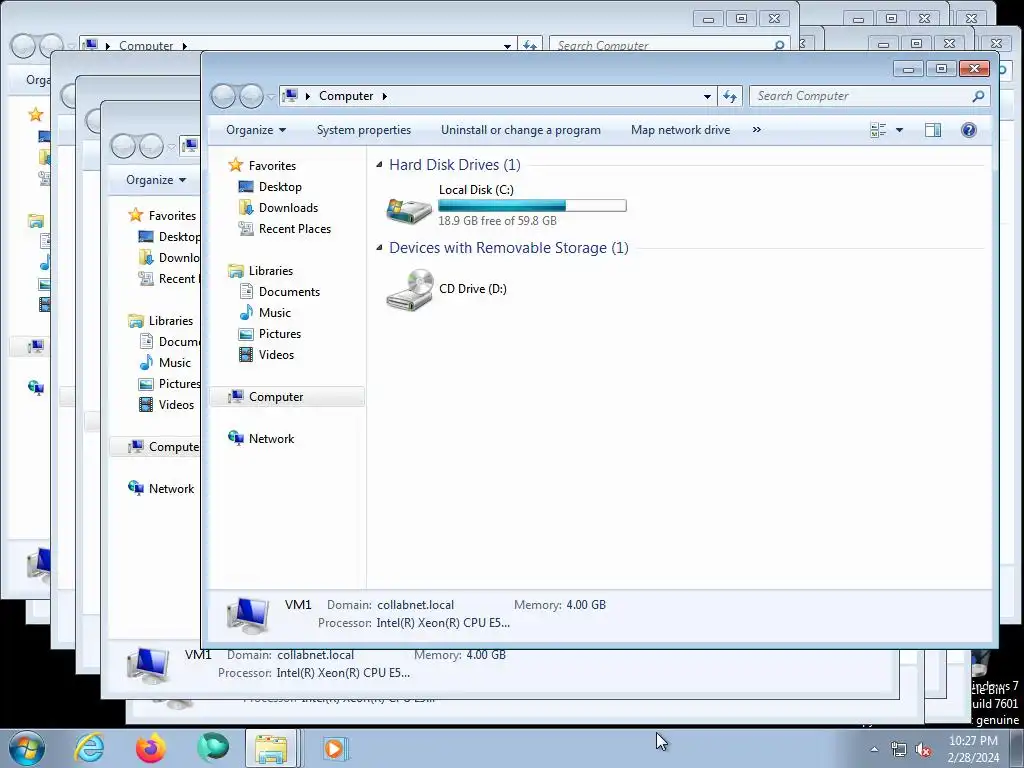Open the Windows Explorer taskbar button
This screenshot has height=768, width=1024.
[271, 748]
